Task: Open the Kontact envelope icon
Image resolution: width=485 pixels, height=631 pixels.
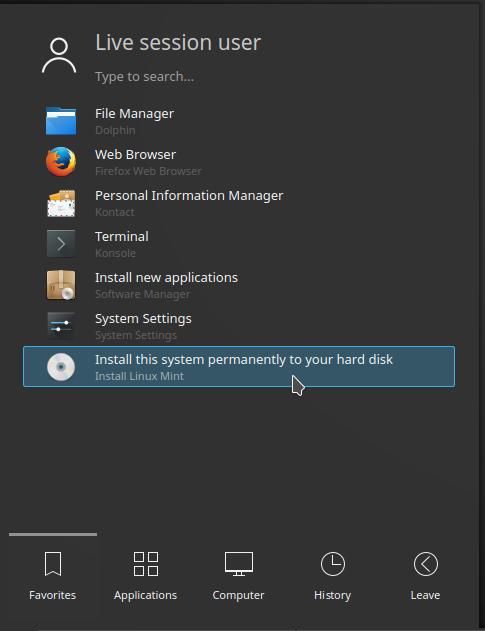Action: [x=61, y=203]
